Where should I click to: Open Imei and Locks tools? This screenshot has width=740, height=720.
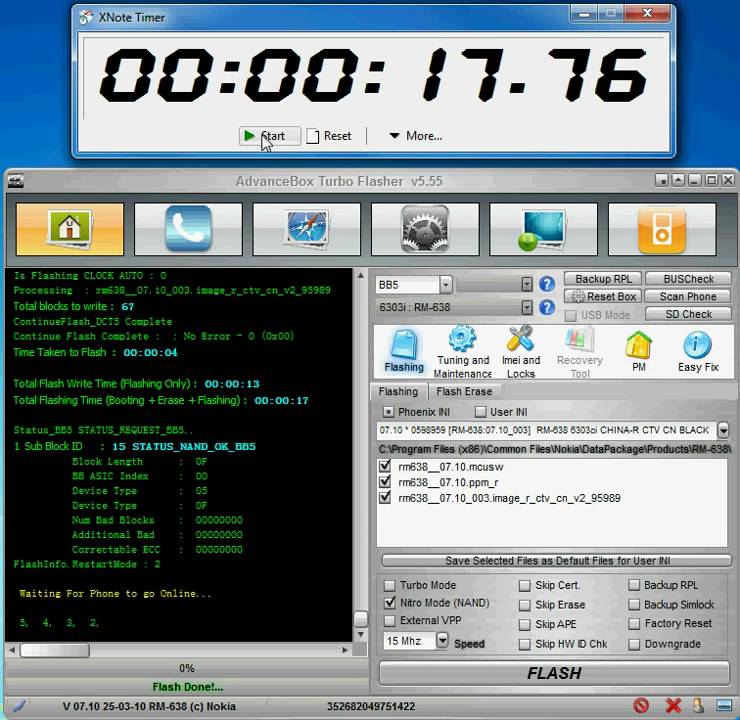click(x=521, y=352)
